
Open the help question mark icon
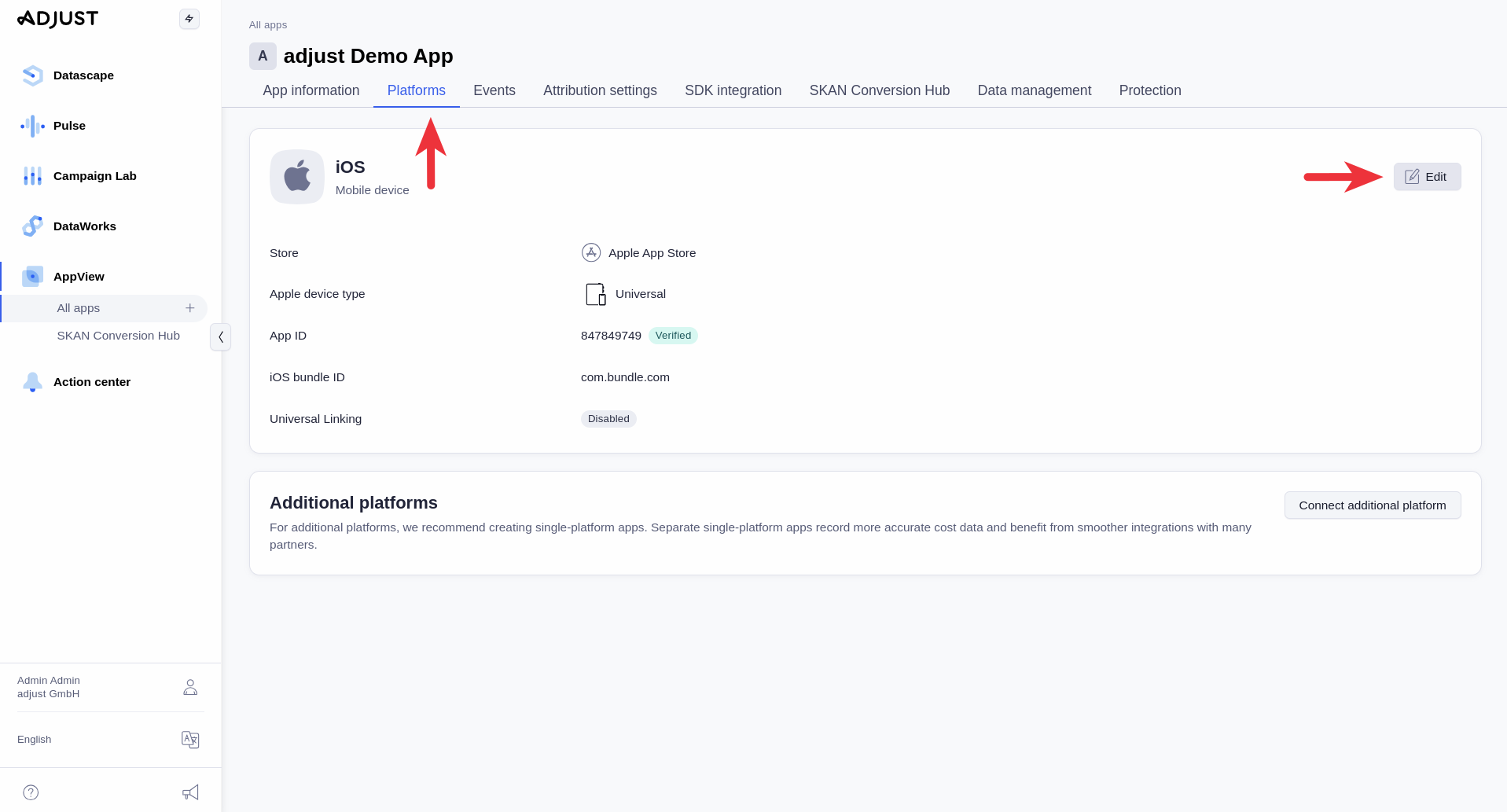(x=31, y=792)
